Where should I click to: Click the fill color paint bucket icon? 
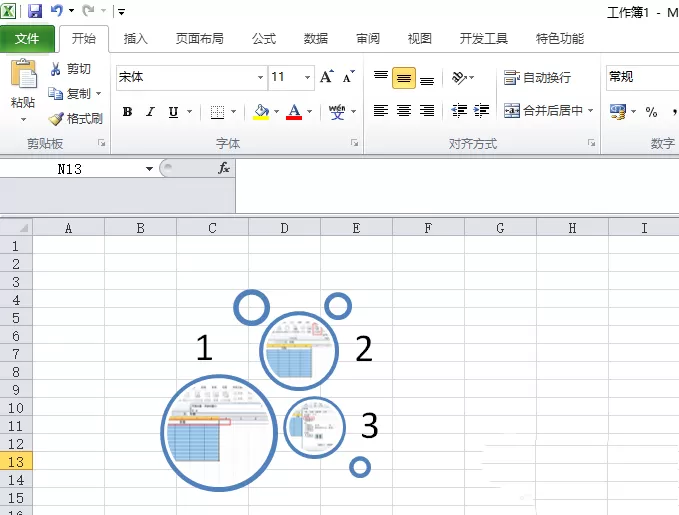tap(261, 112)
